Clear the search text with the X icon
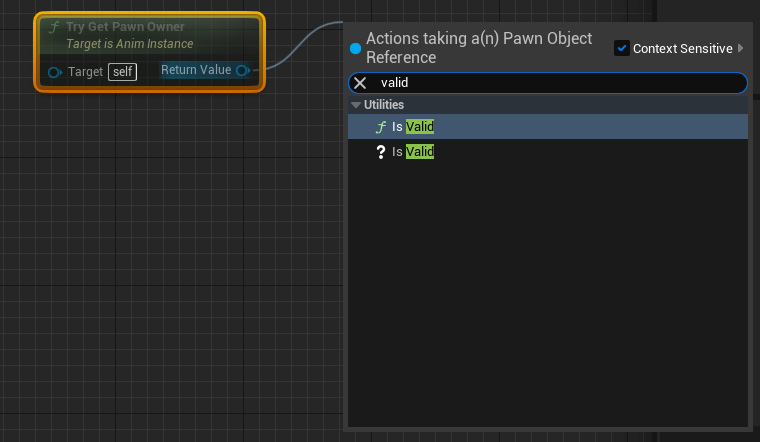The image size is (760, 442). click(x=360, y=83)
